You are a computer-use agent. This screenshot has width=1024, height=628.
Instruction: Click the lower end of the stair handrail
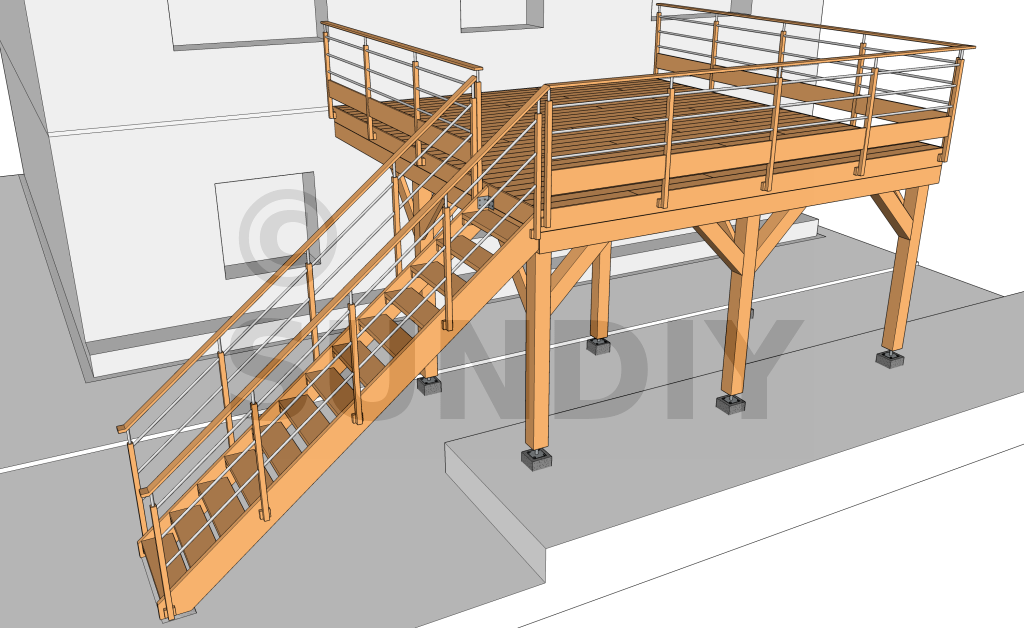click(124, 427)
